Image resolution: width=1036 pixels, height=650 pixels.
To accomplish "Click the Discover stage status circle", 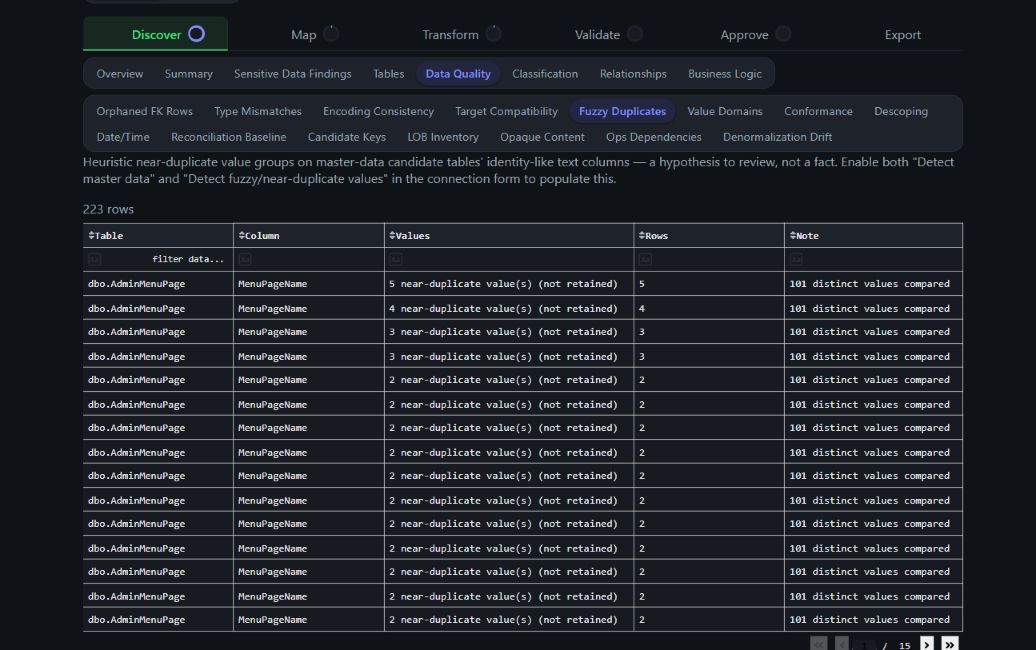I will (196, 34).
